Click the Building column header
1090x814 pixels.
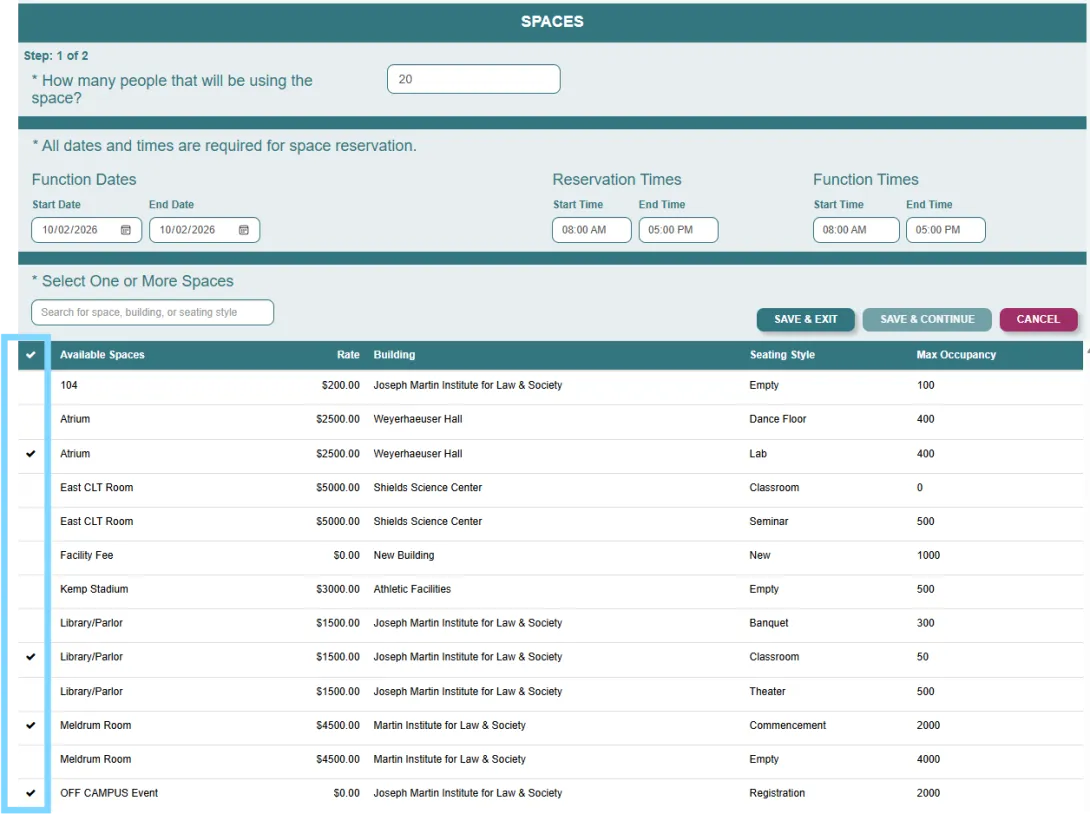tap(394, 355)
